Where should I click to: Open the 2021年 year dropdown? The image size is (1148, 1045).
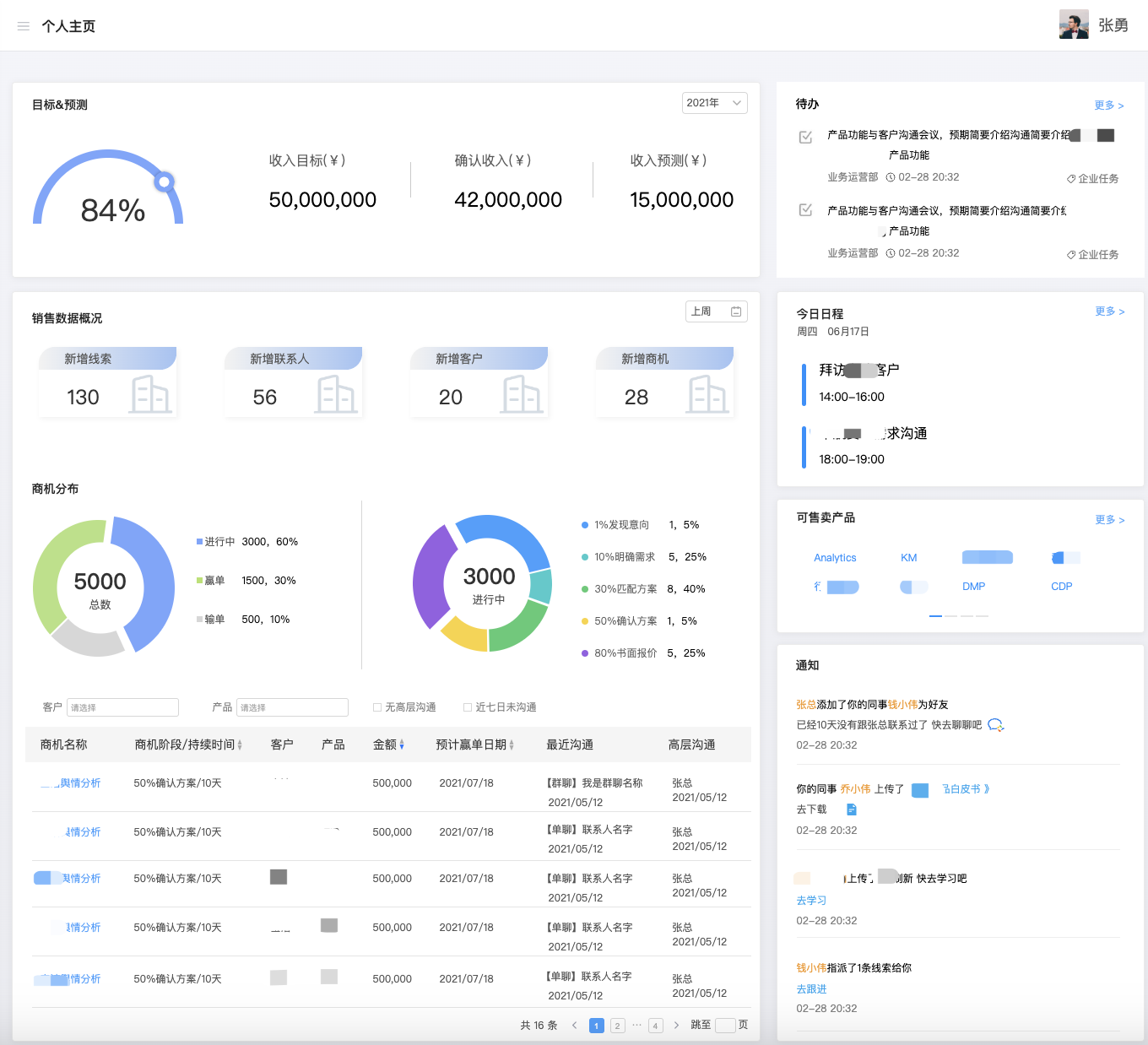[714, 103]
